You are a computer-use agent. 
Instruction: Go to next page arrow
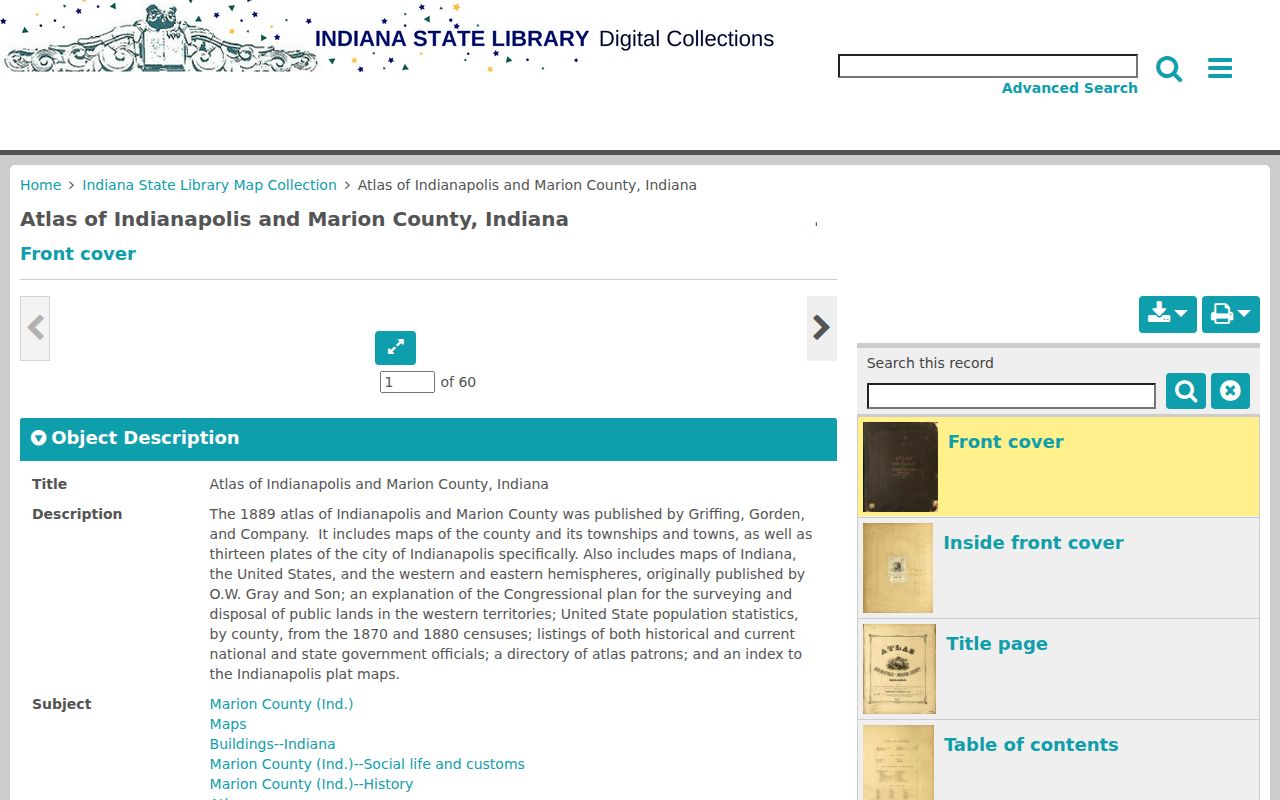pyautogui.click(x=822, y=328)
